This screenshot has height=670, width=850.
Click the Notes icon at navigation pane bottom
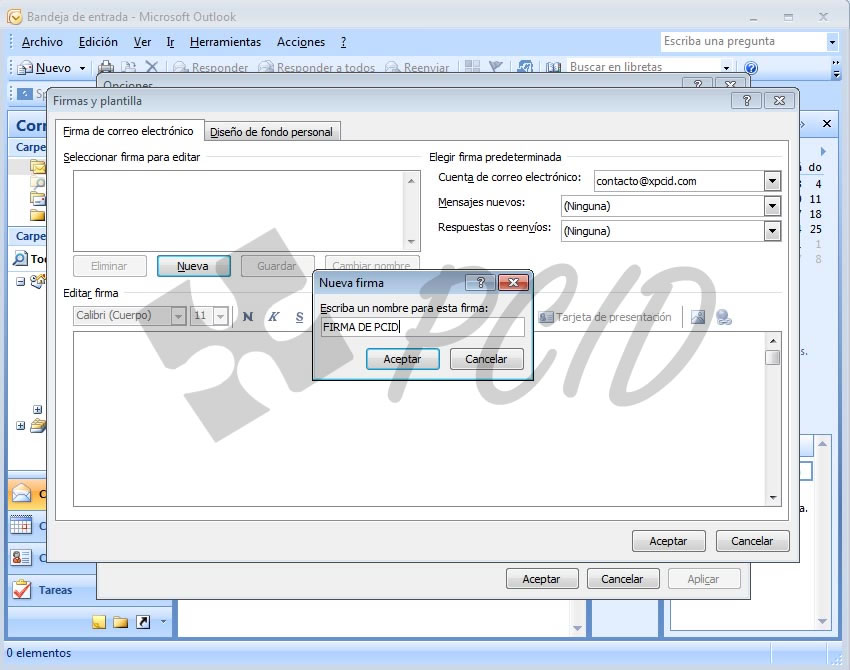[99, 622]
